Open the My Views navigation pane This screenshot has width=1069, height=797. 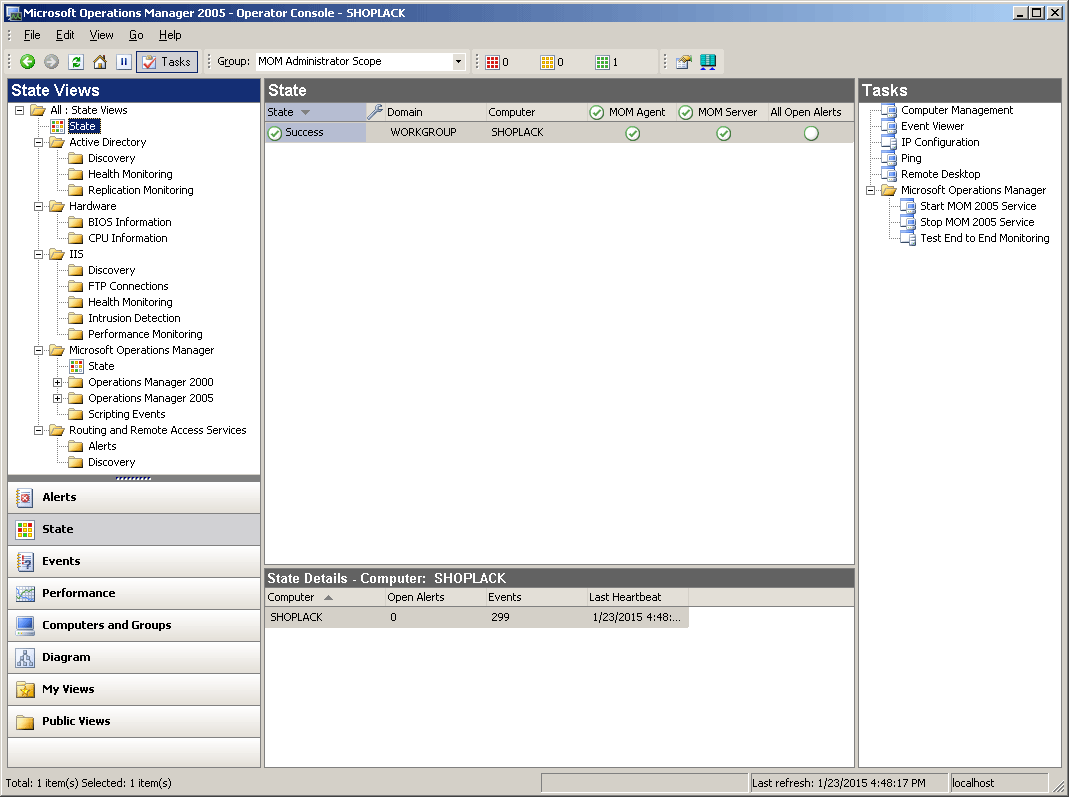click(x=134, y=690)
